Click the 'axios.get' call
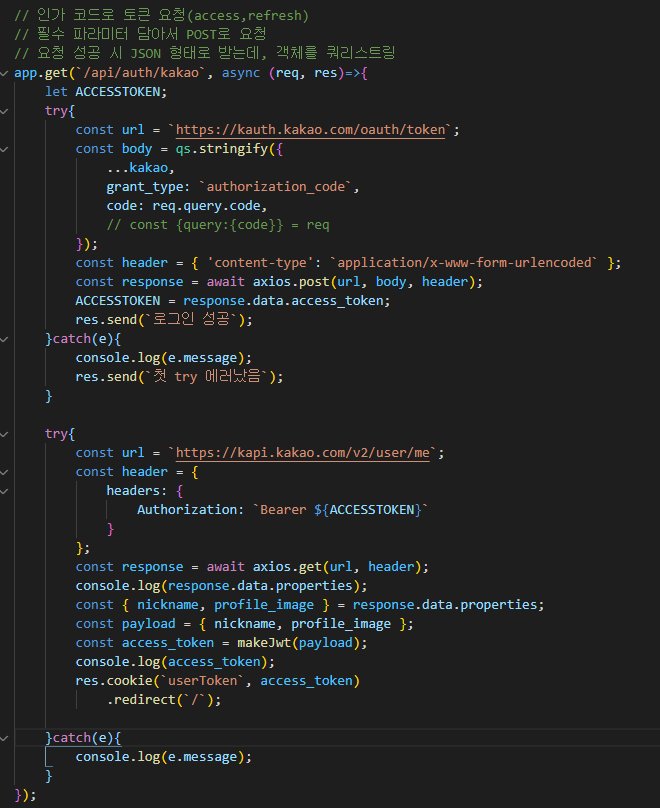This screenshot has height=808, width=660. click(287, 567)
